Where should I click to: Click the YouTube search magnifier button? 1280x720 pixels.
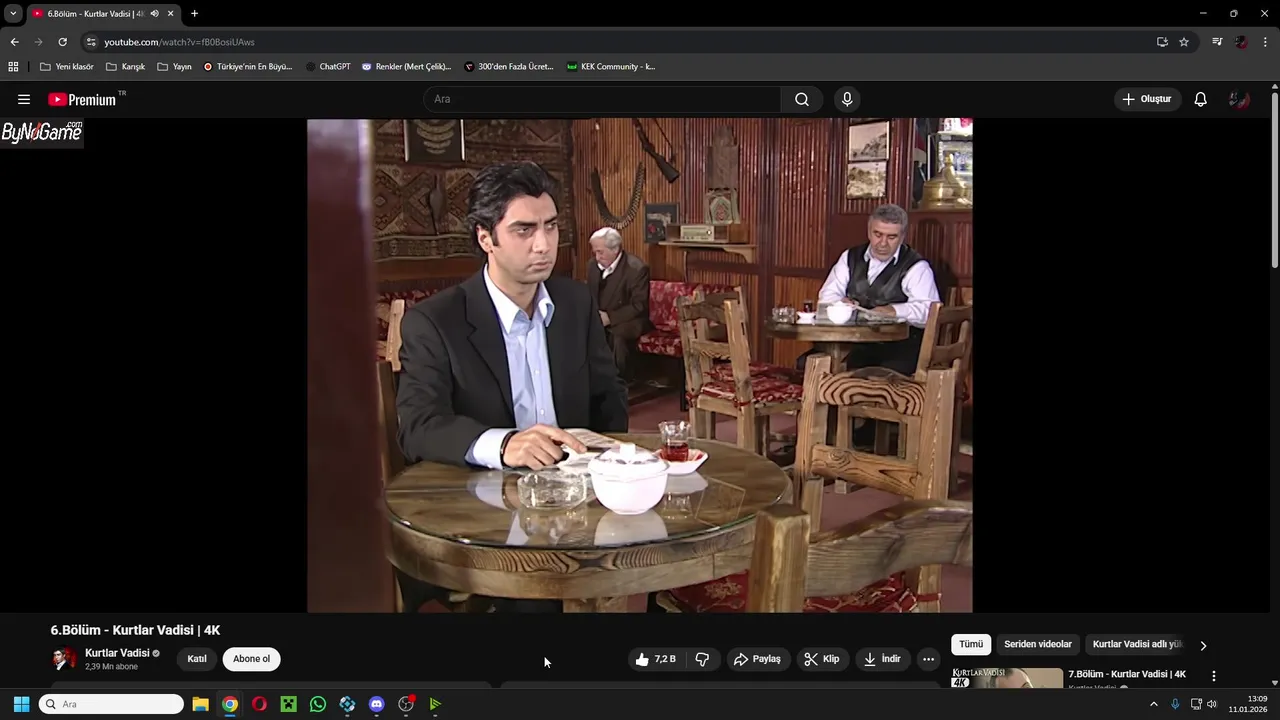(x=802, y=99)
